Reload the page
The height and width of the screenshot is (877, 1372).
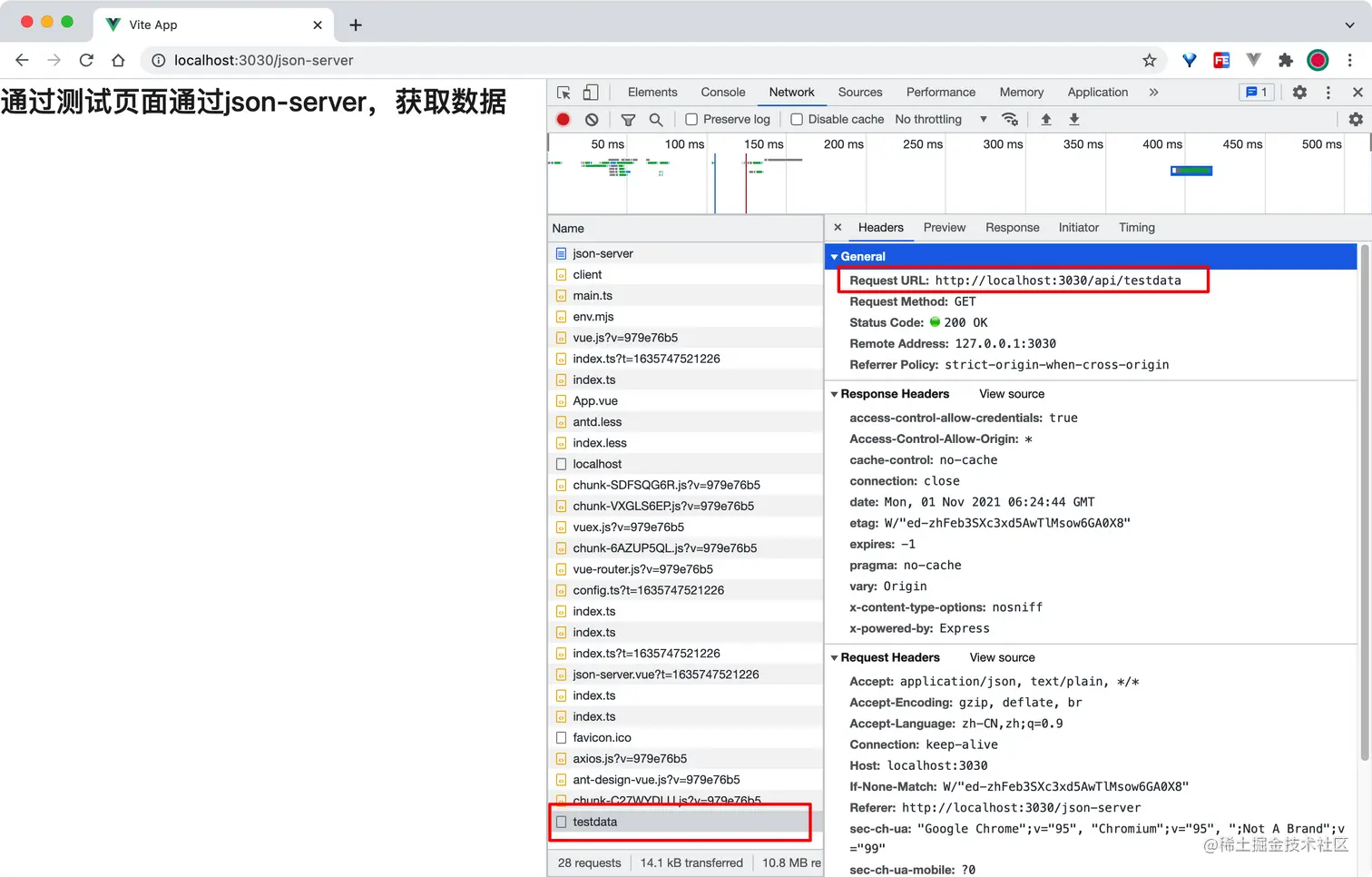click(x=86, y=60)
